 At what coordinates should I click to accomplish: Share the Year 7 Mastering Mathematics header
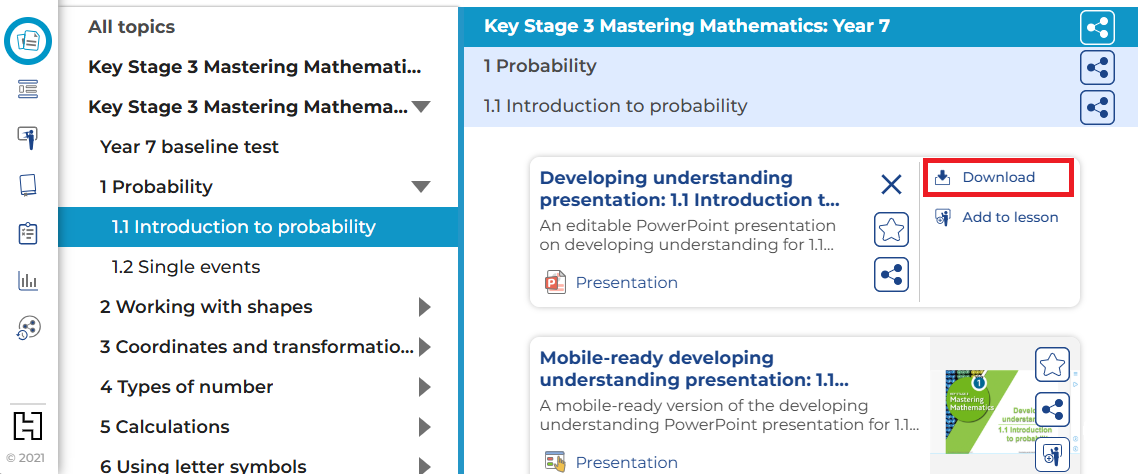click(1097, 27)
